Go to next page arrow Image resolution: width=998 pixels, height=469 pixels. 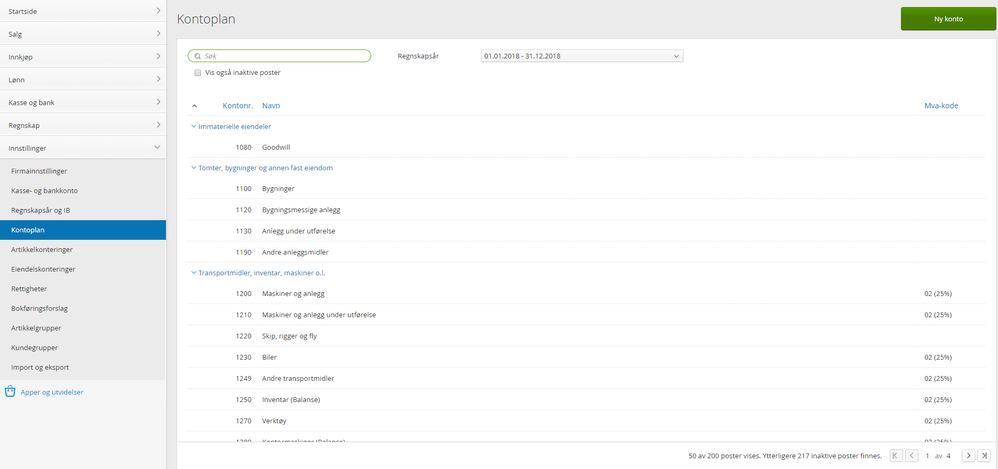[968, 455]
